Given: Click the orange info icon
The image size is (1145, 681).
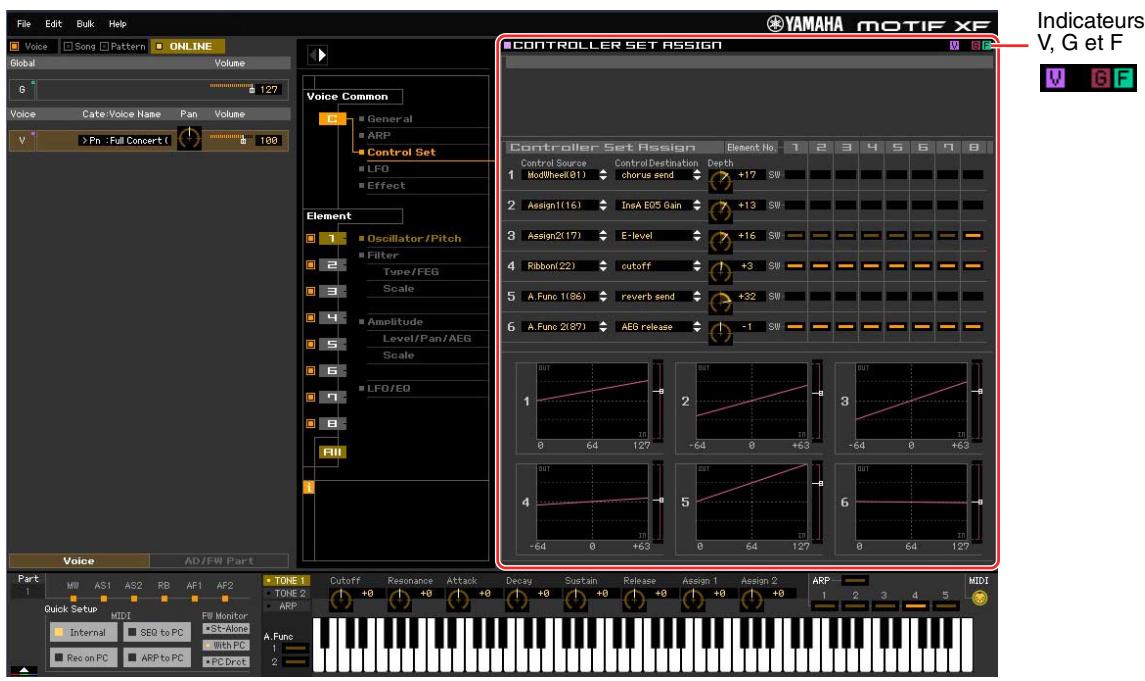Looking at the screenshot, I should point(309,487).
